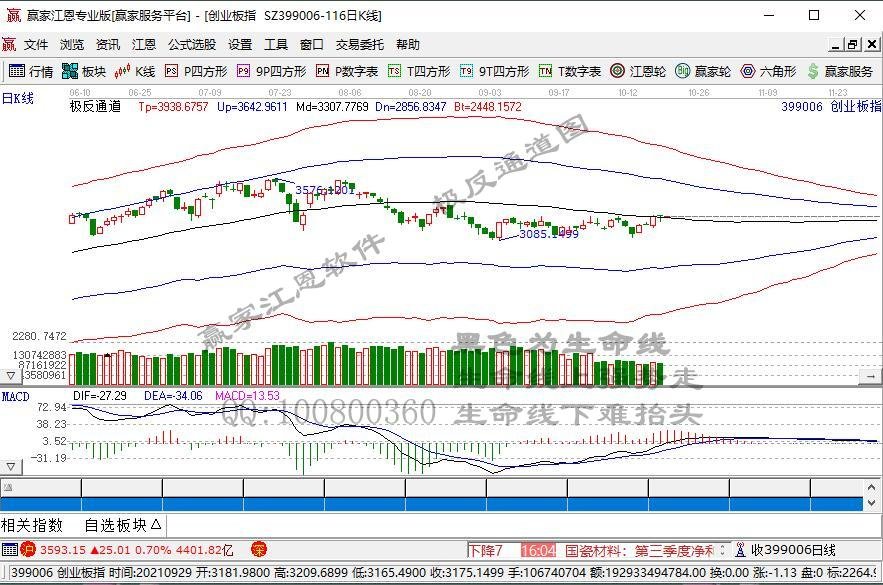Click the scroll up arrow of bottom panel

point(872,487)
